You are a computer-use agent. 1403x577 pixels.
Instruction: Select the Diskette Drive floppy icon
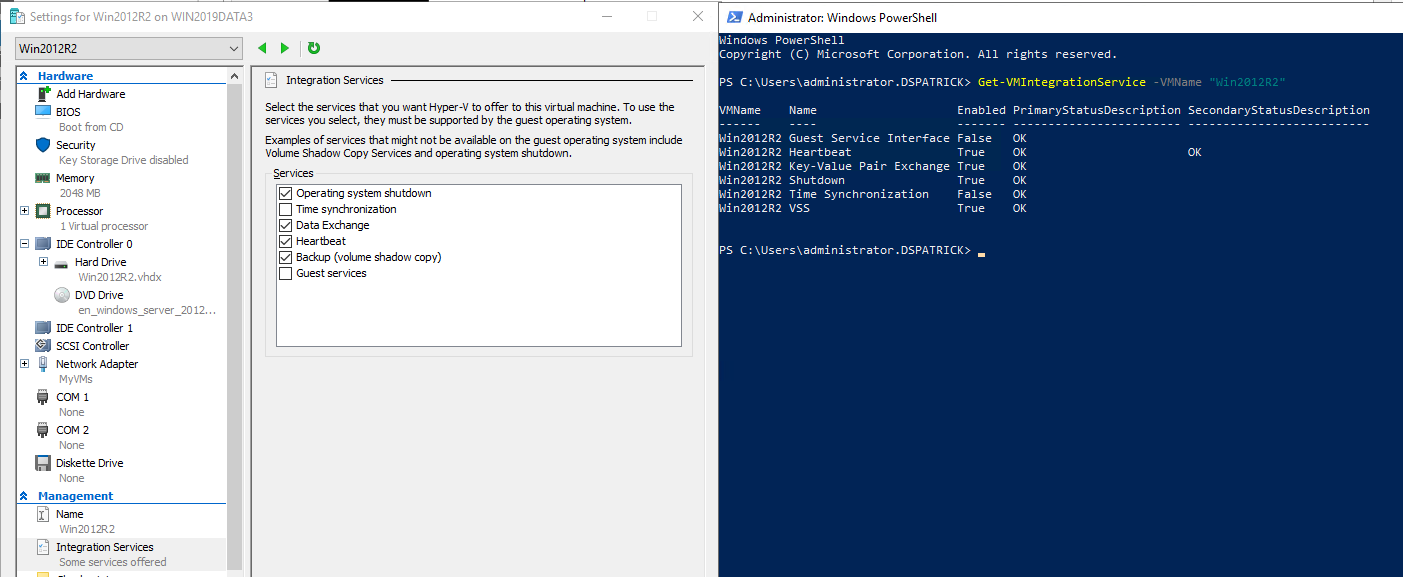43,463
